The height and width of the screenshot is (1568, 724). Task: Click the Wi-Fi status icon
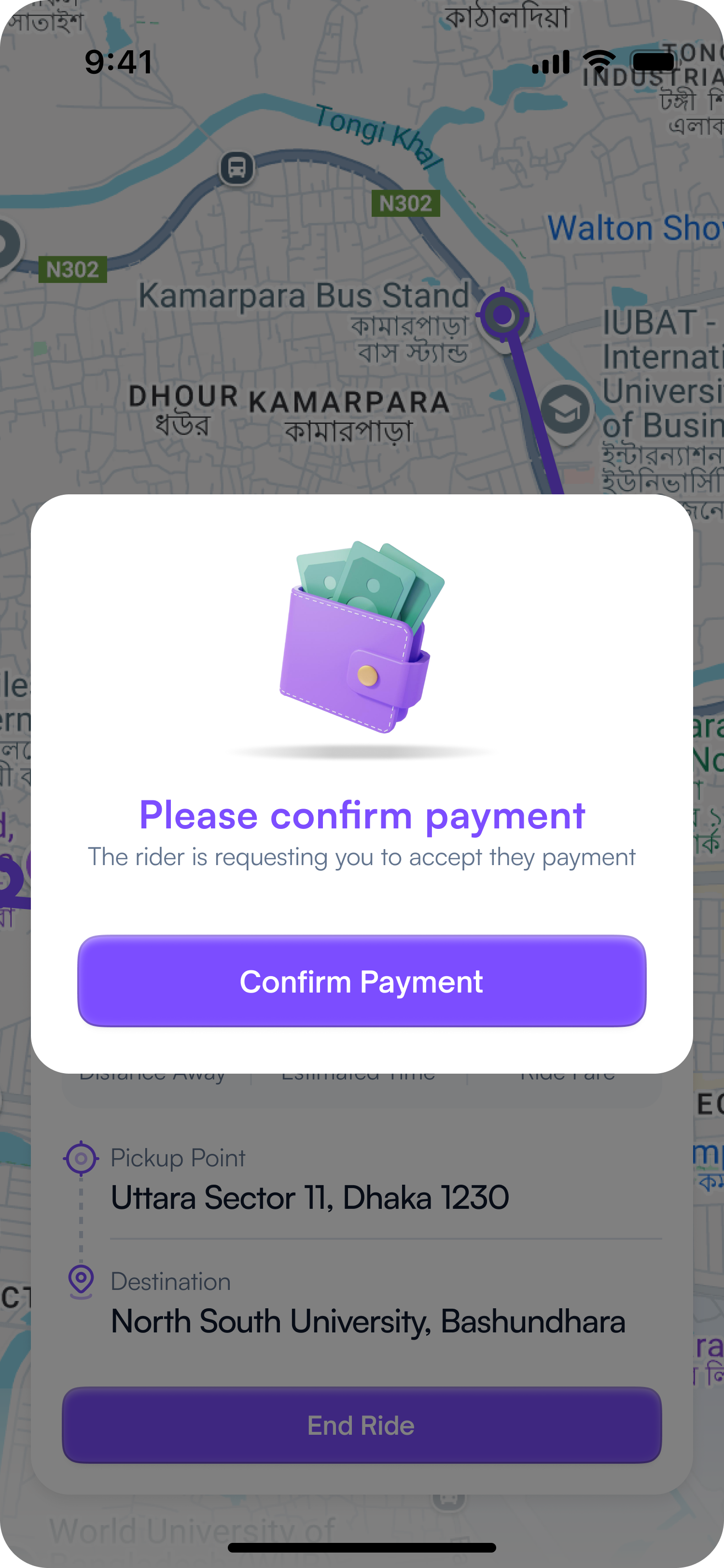click(x=599, y=61)
